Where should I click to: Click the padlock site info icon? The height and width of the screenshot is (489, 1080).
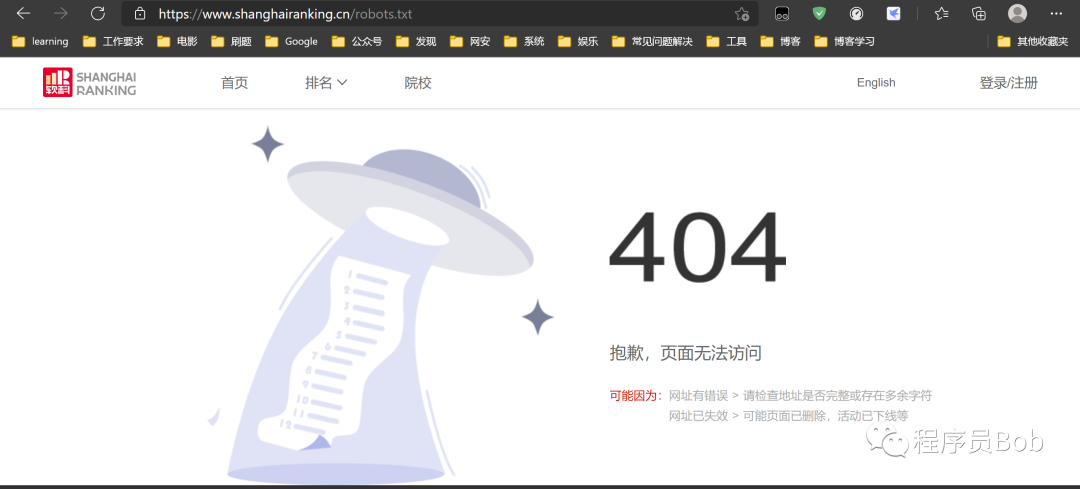pos(141,13)
